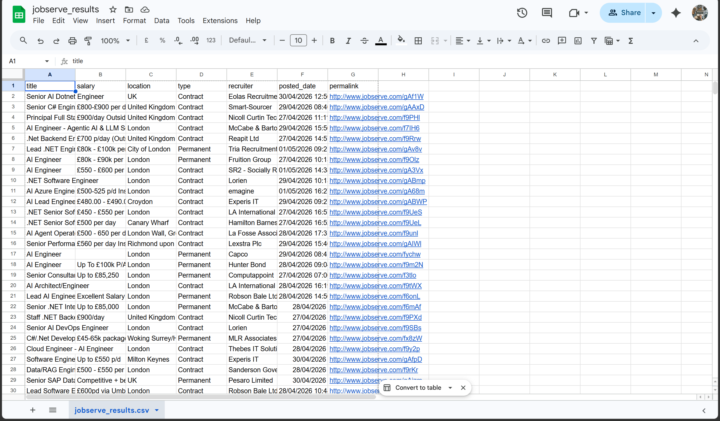Open permalink in row 7 Tria Recruitment
The height and width of the screenshot is (421, 720).
[x=376, y=149]
